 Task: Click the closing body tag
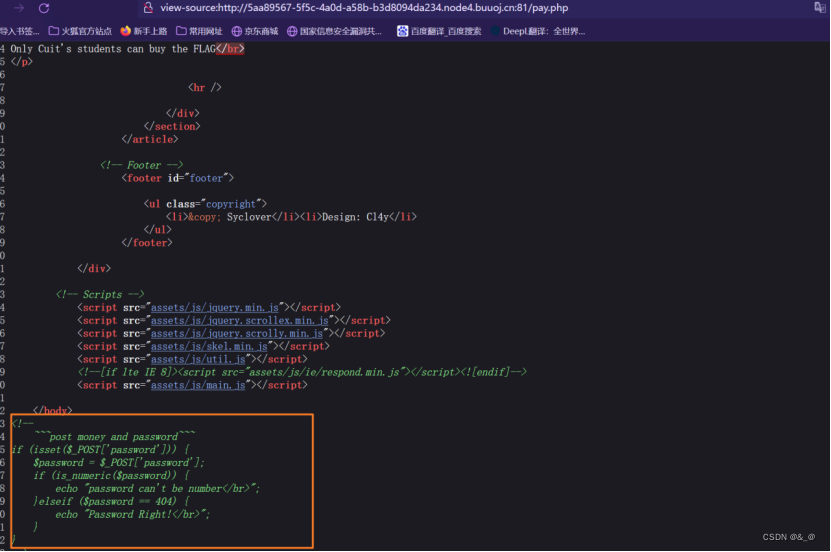point(52,411)
